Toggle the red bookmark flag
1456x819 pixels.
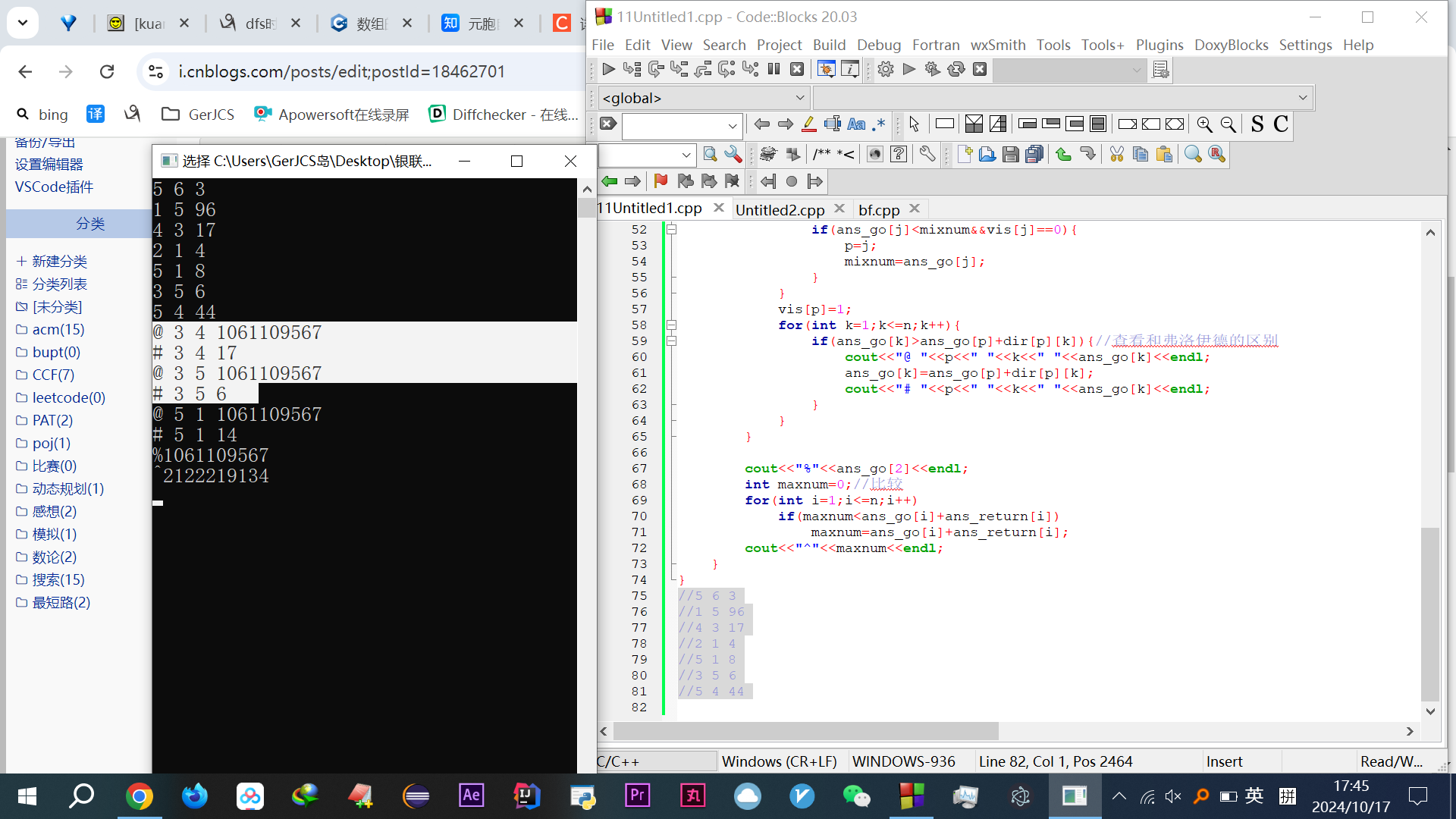point(661,181)
